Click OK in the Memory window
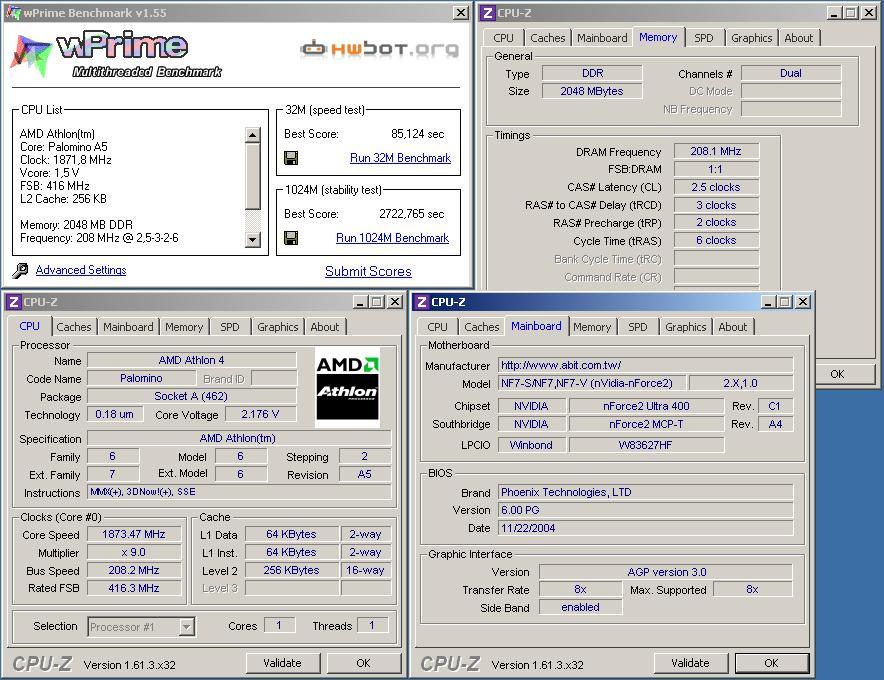Screen dimensions: 884x680 [846, 374]
